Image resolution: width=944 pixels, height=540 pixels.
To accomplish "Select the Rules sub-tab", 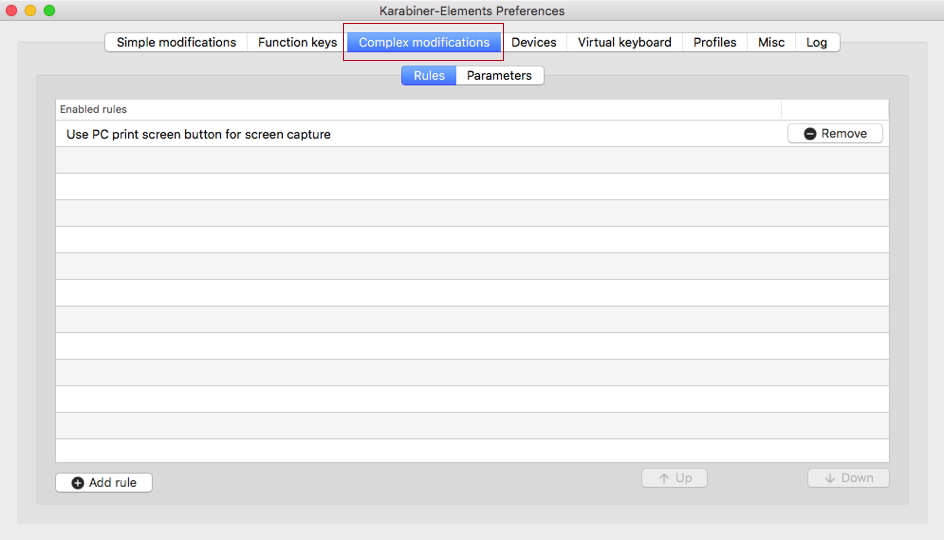I will tap(429, 75).
